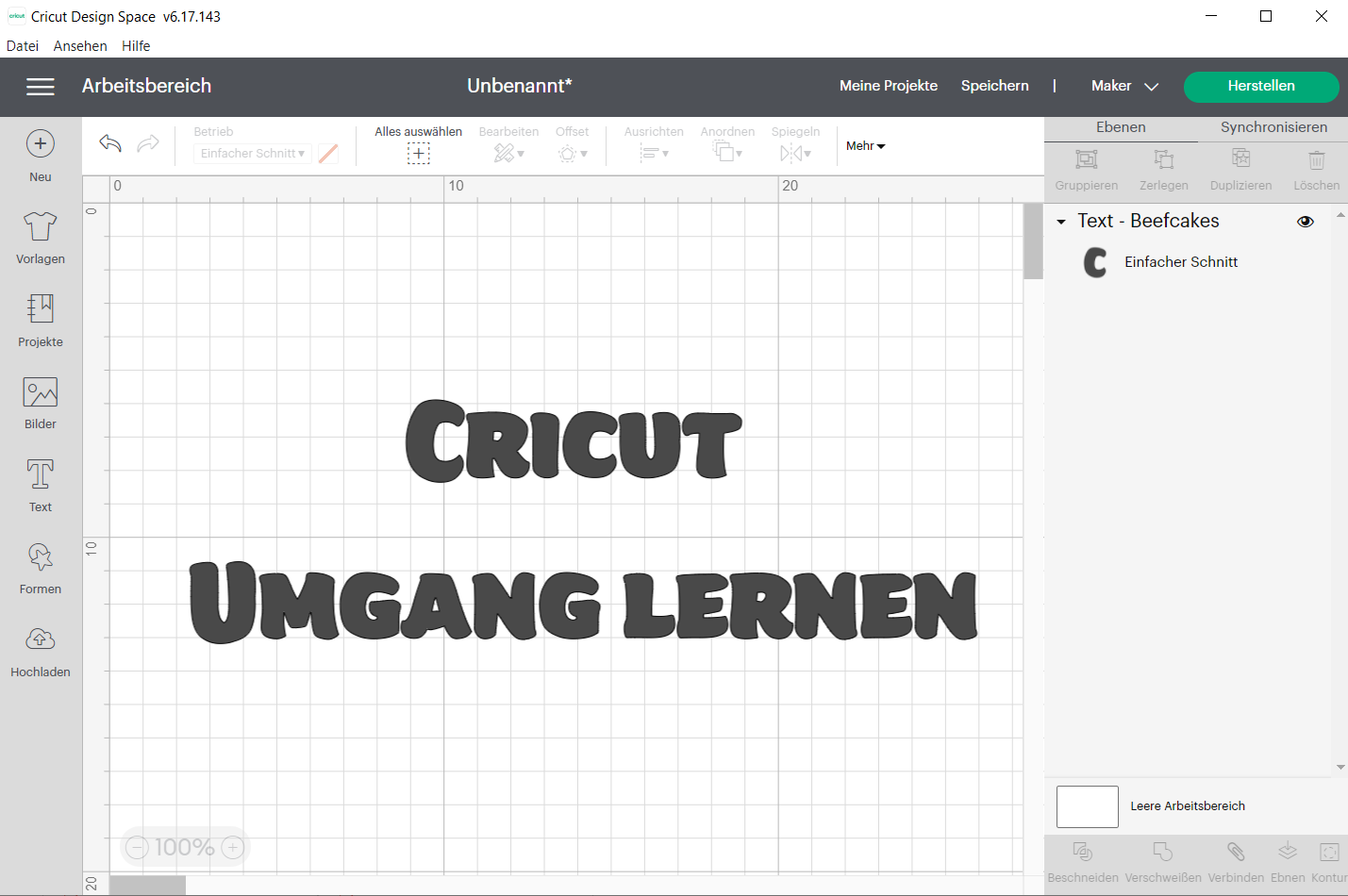Click the 100% zoom level
This screenshot has height=896, width=1348.
coord(185,847)
